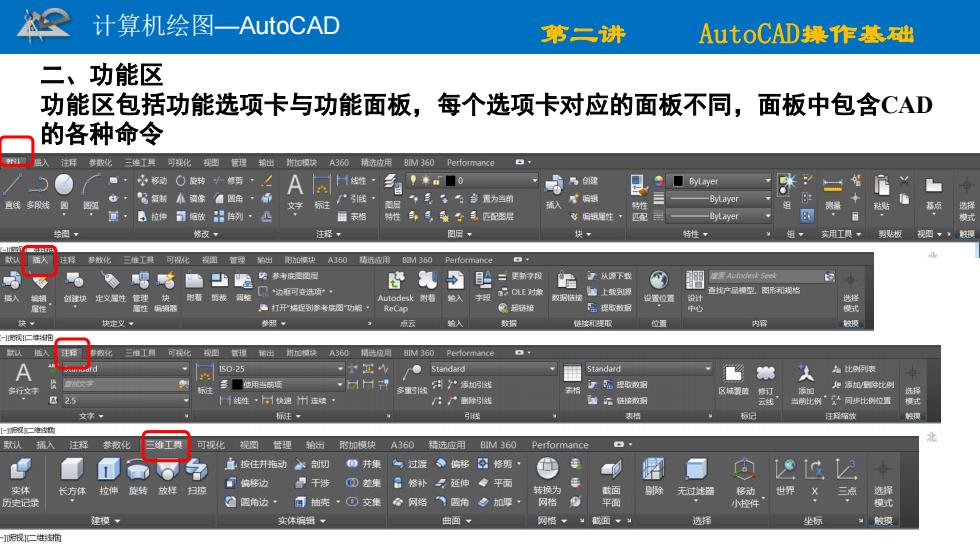The height and width of the screenshot is (551, 980).
Task: Open the ByLayer object color dropdown
Action: pyautogui.click(x=721, y=181)
